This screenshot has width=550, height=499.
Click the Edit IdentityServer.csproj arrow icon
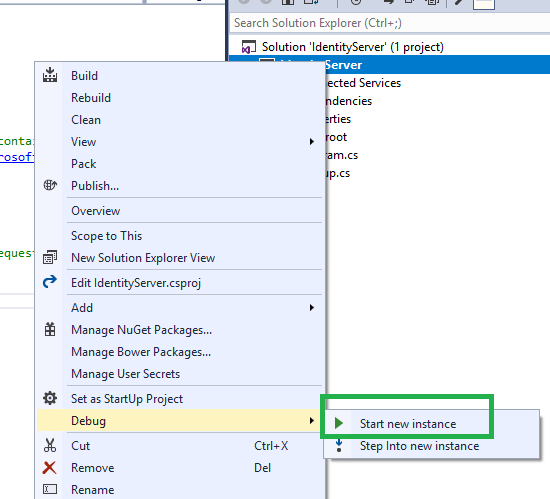pos(50,282)
